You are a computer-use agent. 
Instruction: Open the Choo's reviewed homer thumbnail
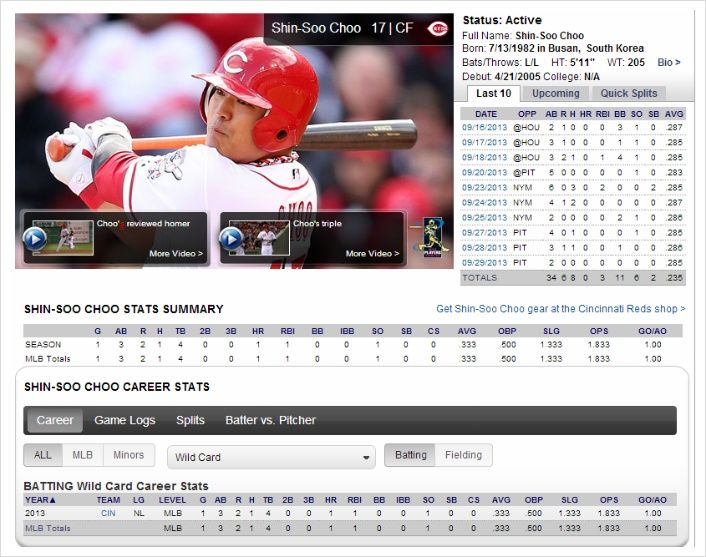point(63,238)
